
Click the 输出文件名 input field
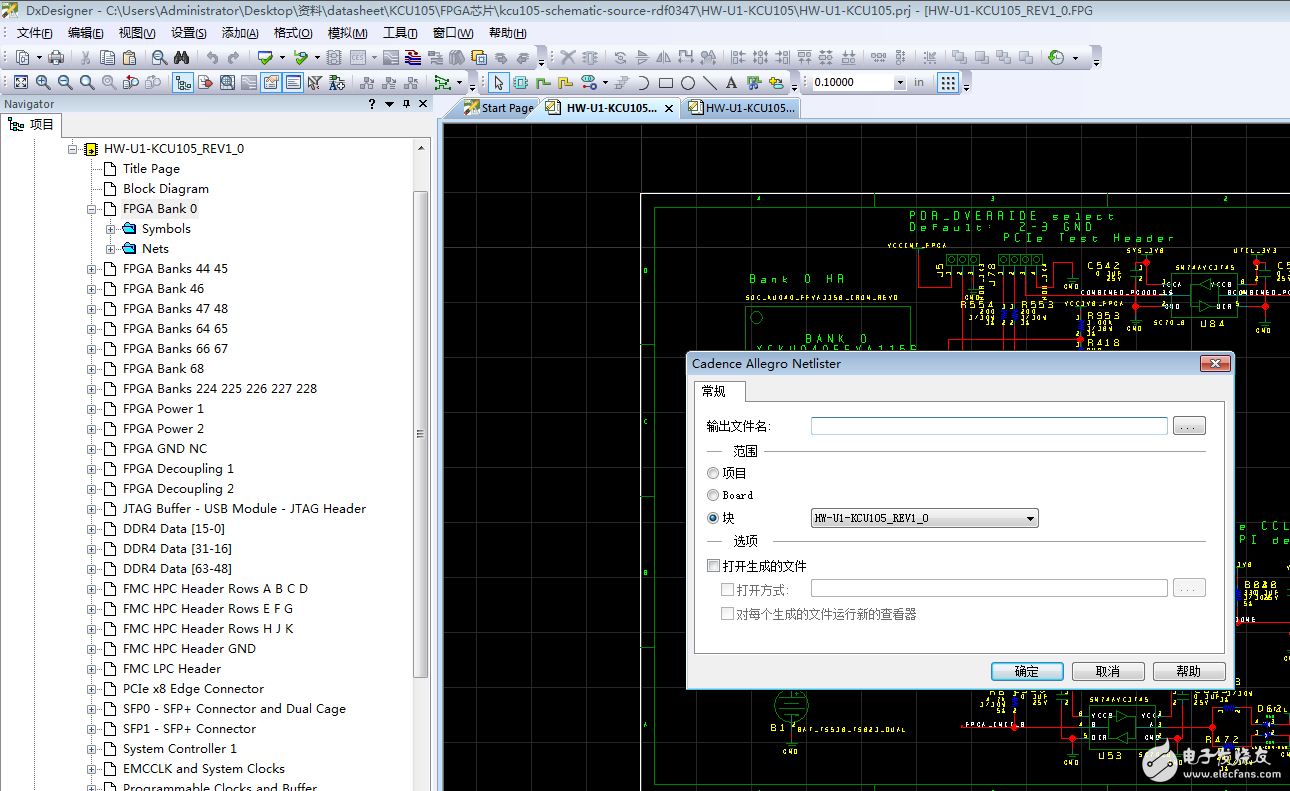click(x=989, y=426)
